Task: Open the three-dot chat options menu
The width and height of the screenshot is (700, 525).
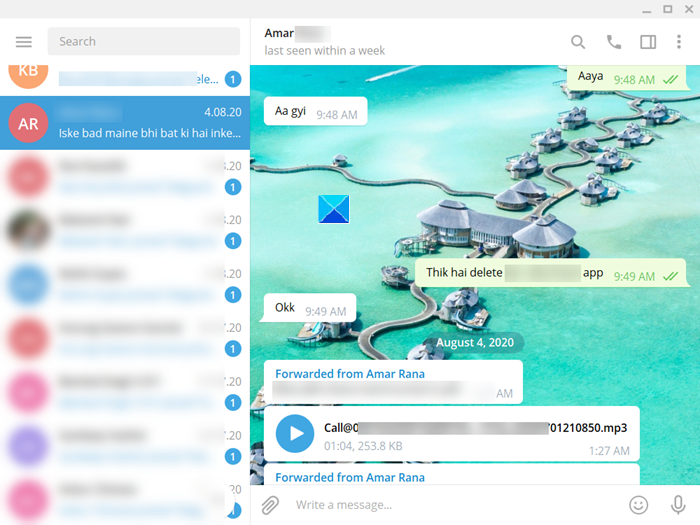Action: (679, 42)
